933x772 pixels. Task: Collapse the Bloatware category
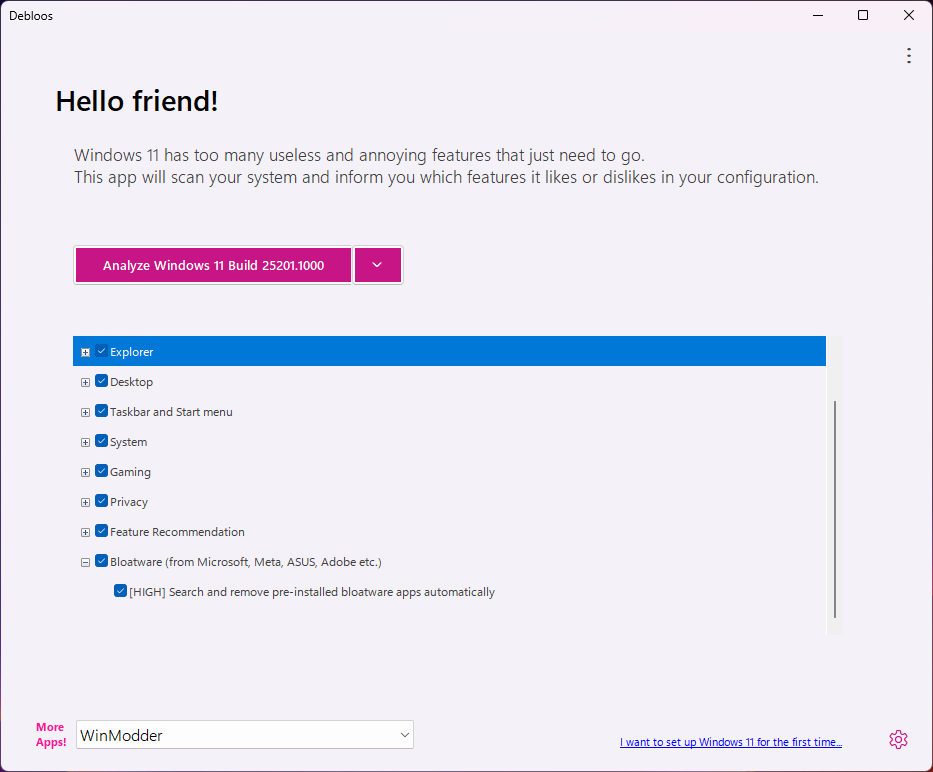click(85, 562)
